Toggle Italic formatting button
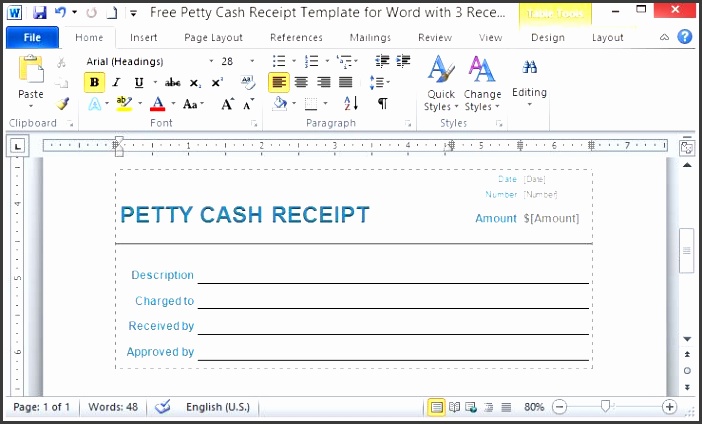Screen dimensions: 702x424 click(117, 82)
